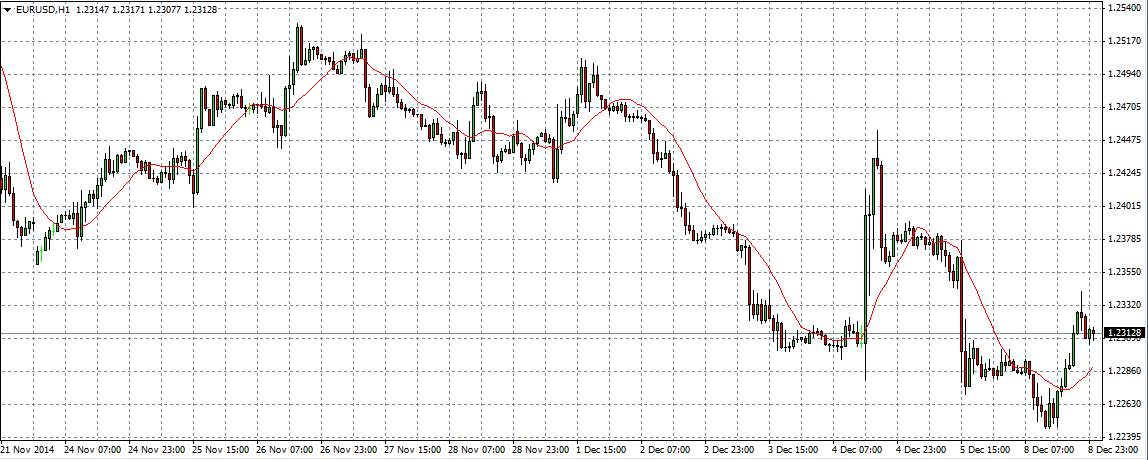Click the 1.24475 price axis label
The height and width of the screenshot is (460, 1148).
pos(1125,140)
